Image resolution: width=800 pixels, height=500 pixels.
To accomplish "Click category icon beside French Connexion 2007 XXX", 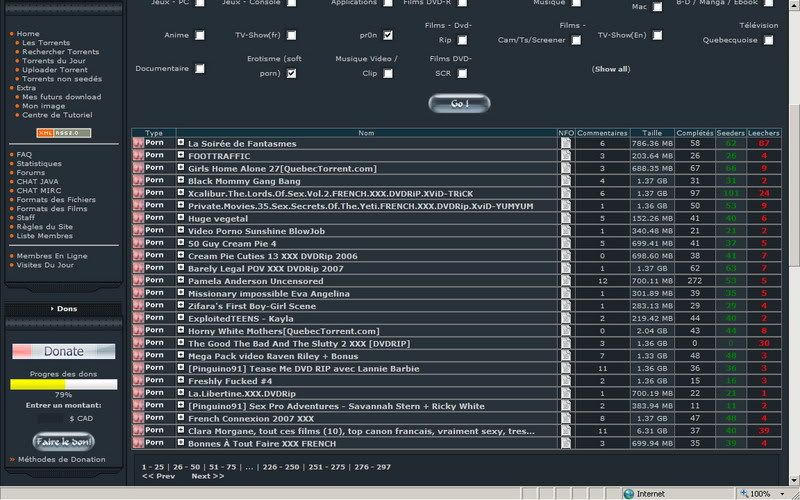I will pyautogui.click(x=138, y=418).
